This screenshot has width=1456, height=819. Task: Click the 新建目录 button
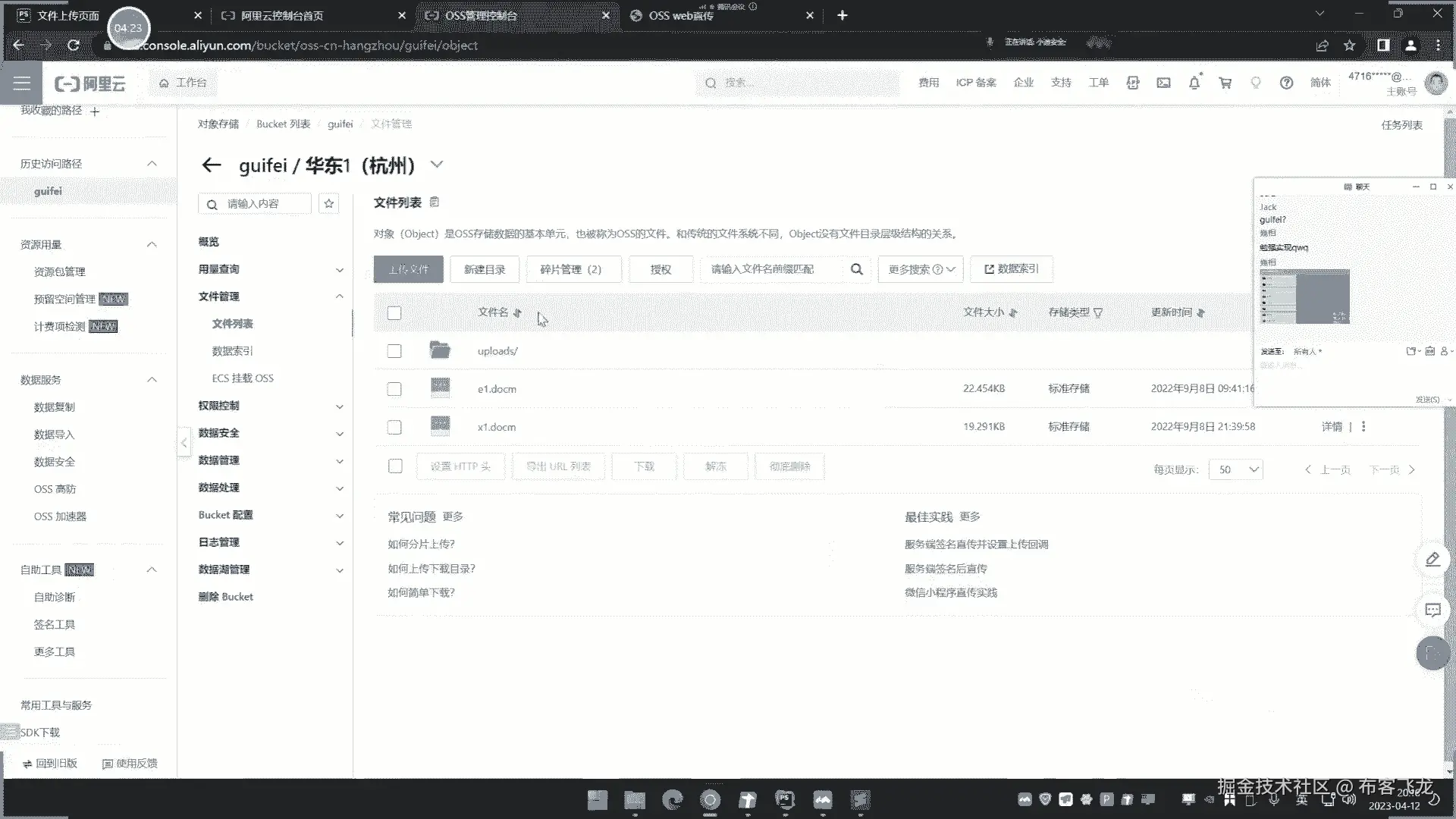tap(485, 269)
